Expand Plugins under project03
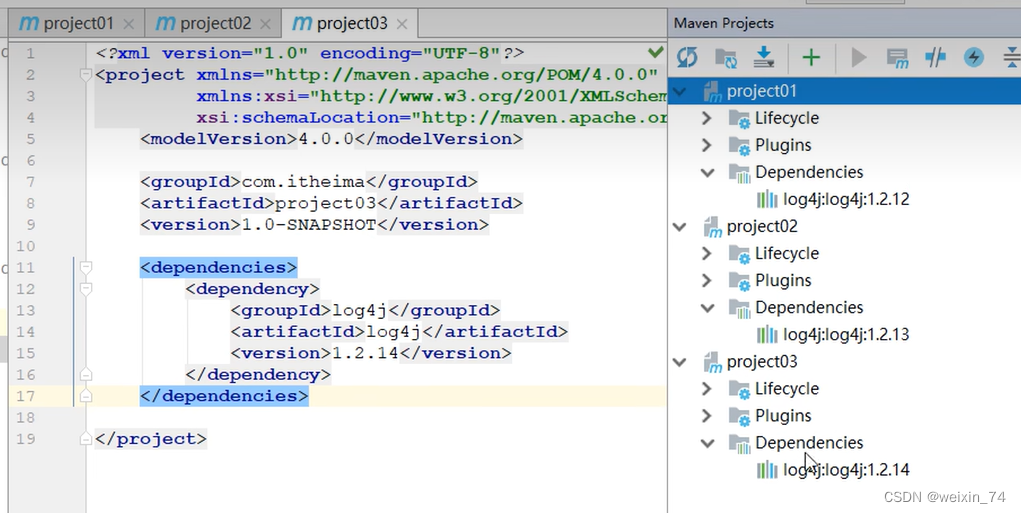The width and height of the screenshot is (1021, 513). 707,416
